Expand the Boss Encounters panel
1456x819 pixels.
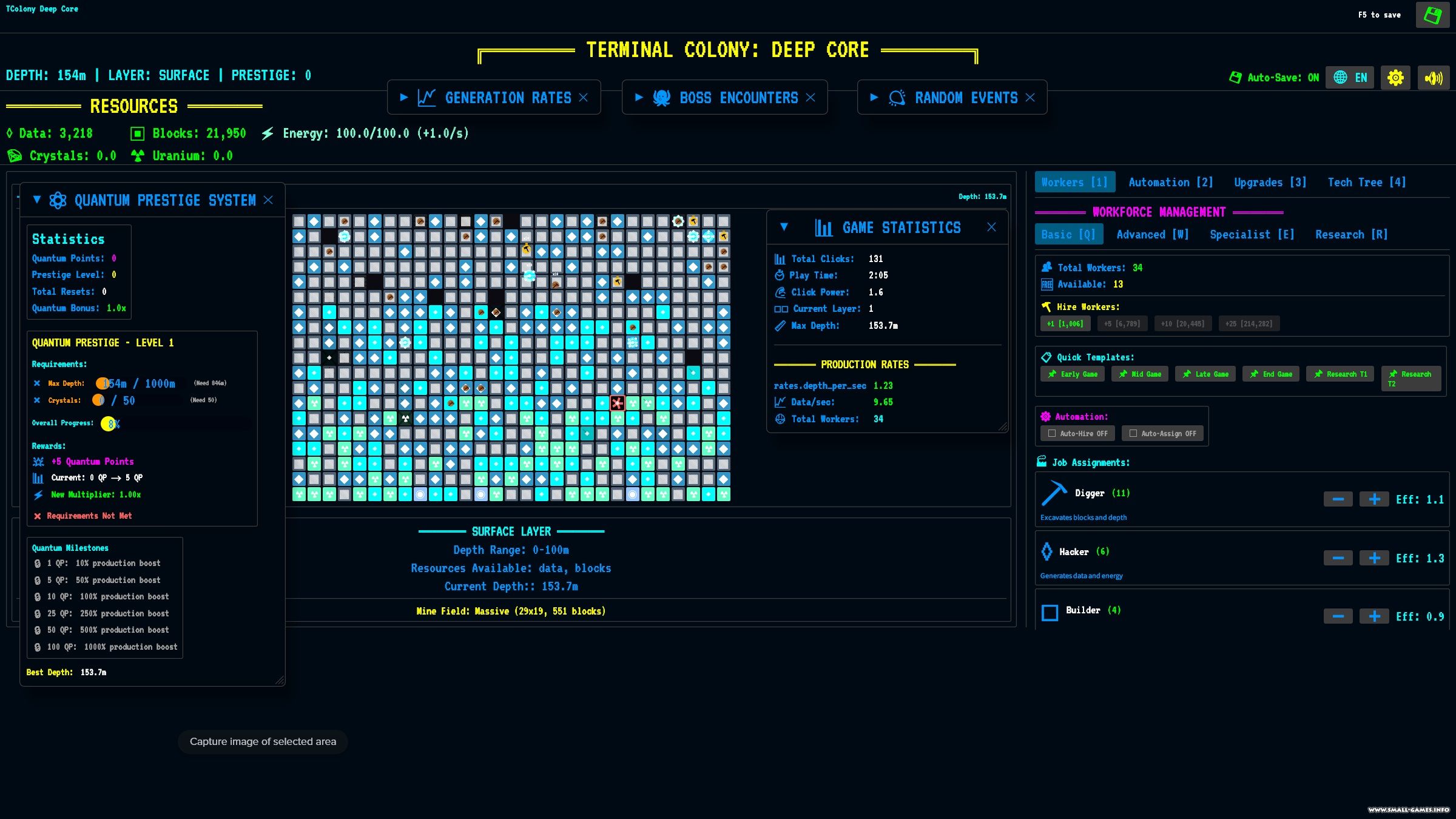pyautogui.click(x=639, y=97)
